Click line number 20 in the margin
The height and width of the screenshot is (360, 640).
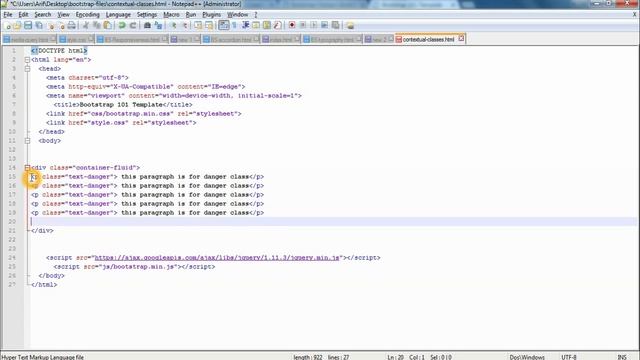[12, 222]
